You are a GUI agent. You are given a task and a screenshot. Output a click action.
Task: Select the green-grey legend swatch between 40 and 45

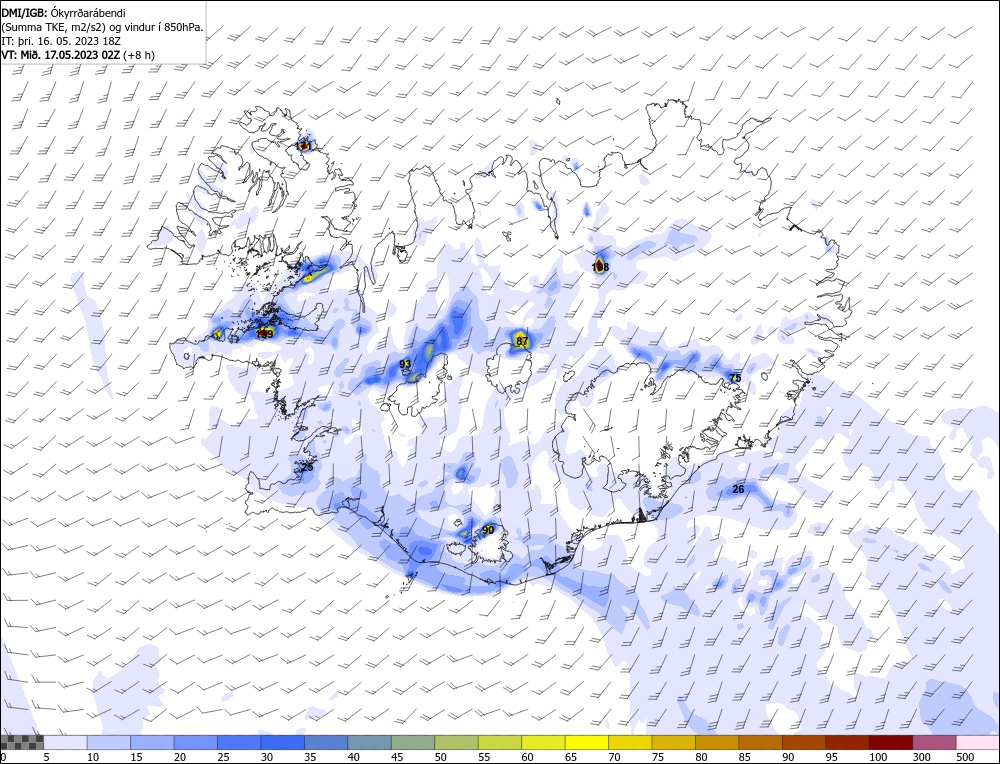point(369,742)
